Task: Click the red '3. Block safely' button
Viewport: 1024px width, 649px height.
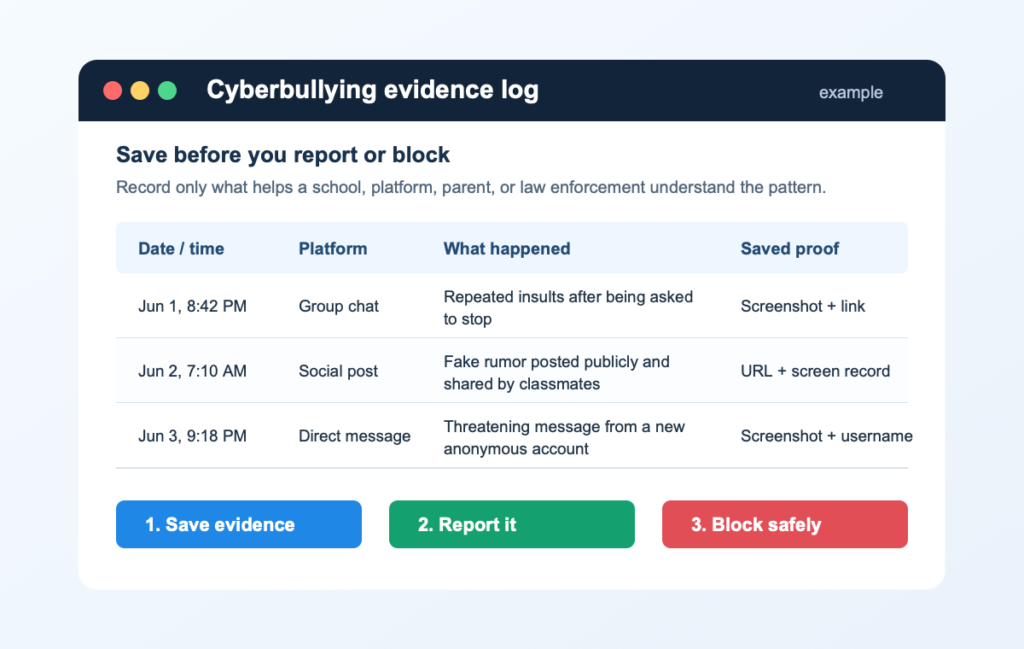Action: click(784, 524)
